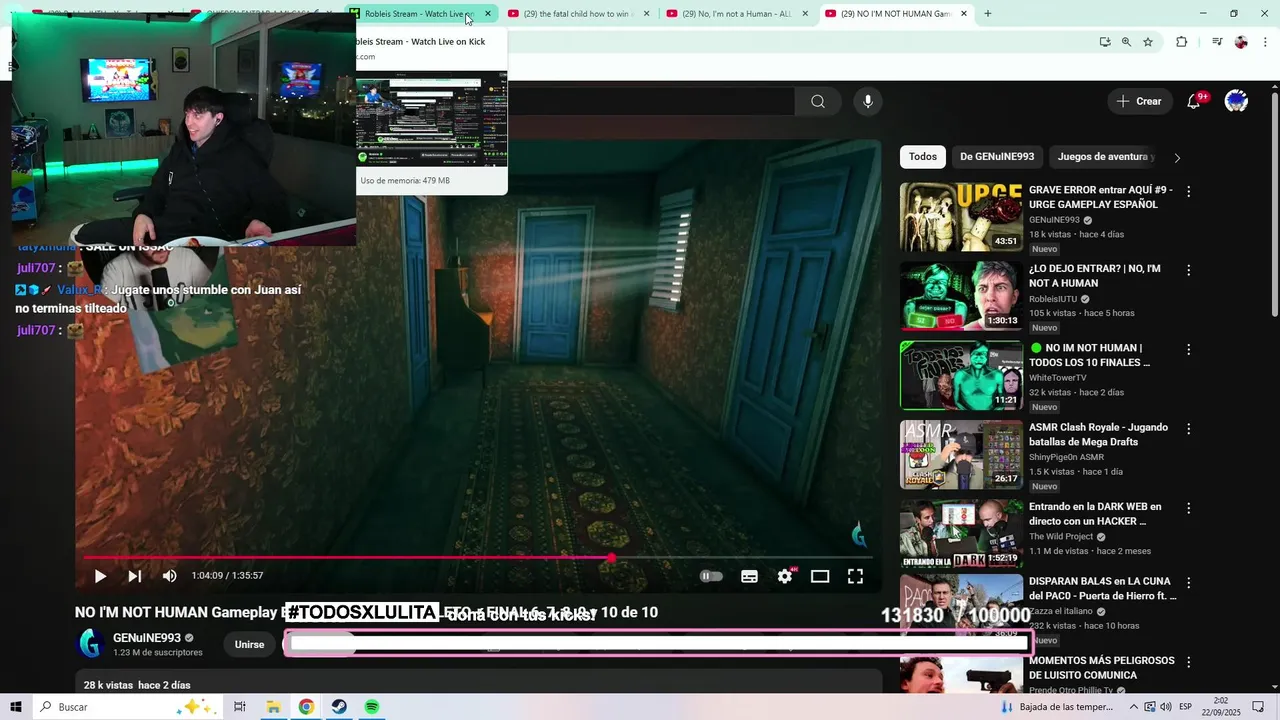
Task: Seek on the red video progress bar
Action: 478,557
